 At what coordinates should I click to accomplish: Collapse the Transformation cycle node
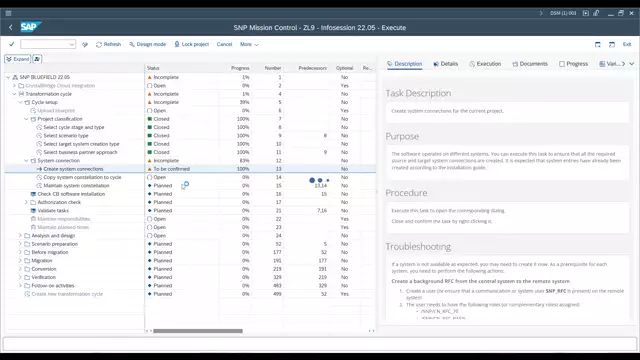(15, 94)
